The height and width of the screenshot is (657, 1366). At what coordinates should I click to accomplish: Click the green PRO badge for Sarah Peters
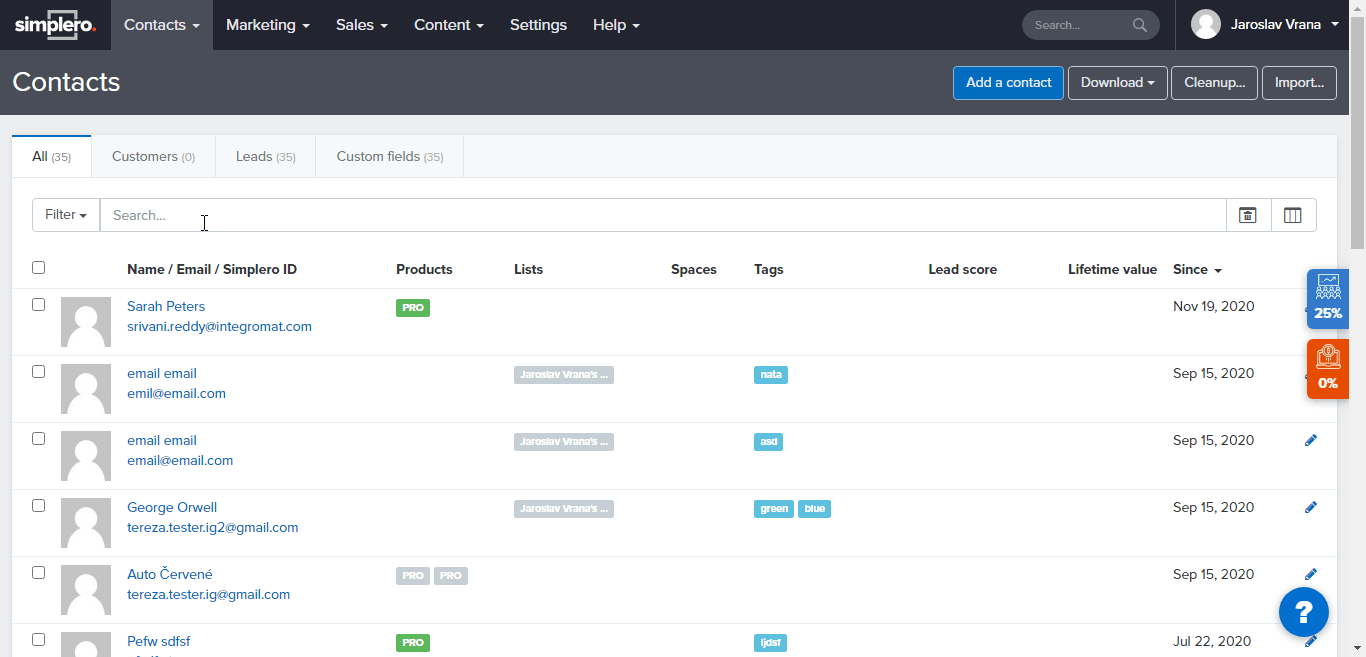(x=413, y=308)
